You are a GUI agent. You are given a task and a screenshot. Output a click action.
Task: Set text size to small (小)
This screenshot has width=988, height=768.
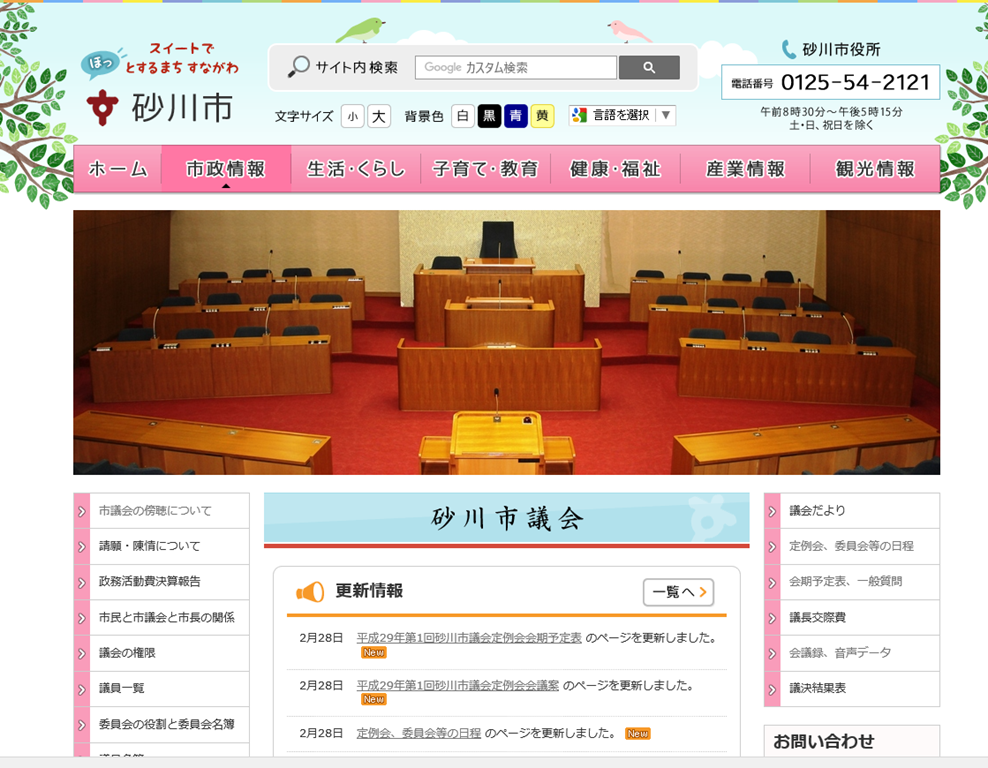coord(352,116)
